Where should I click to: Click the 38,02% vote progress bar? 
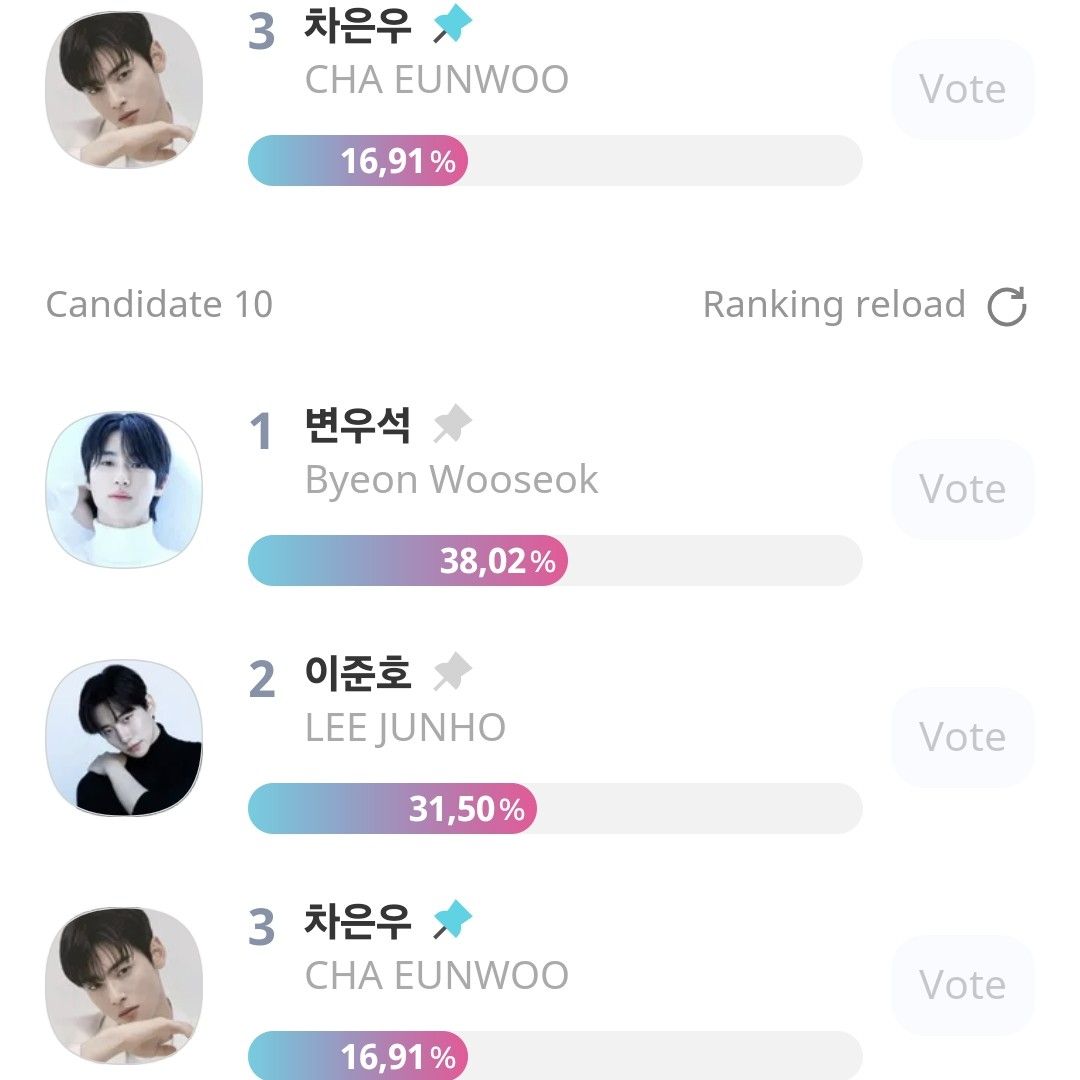[x=554, y=561]
